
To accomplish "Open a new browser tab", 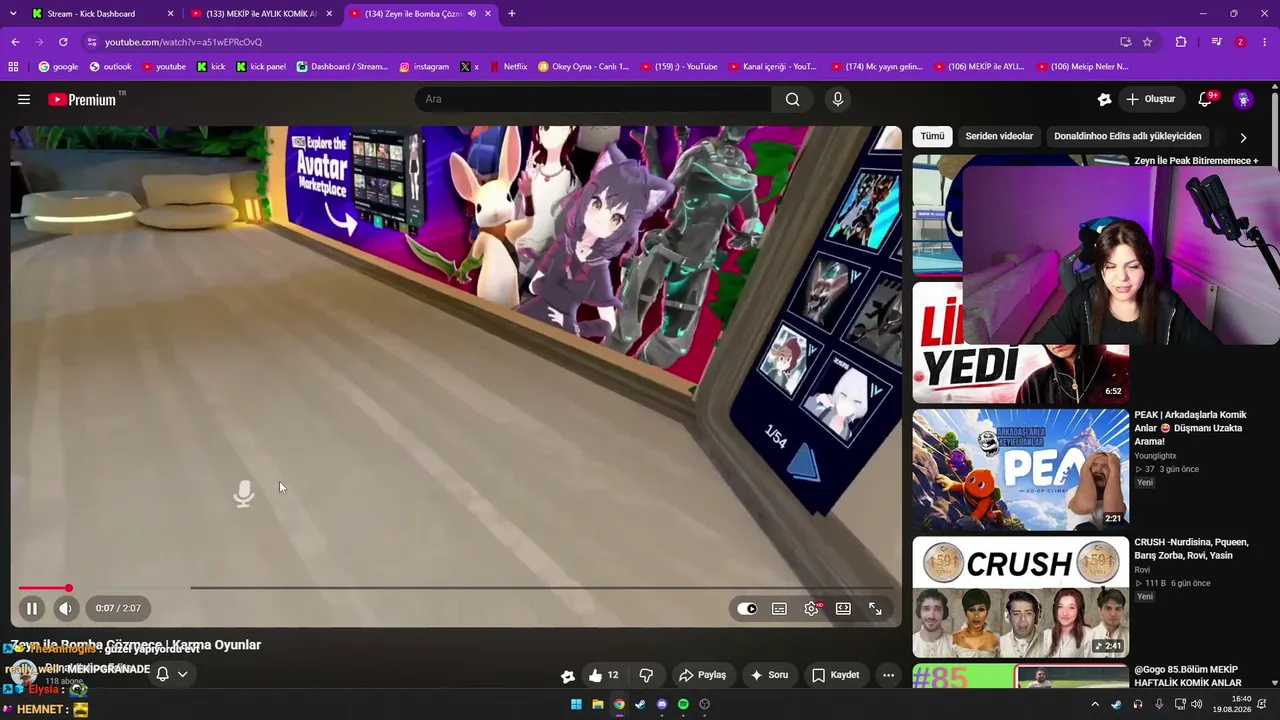I will click(x=512, y=14).
